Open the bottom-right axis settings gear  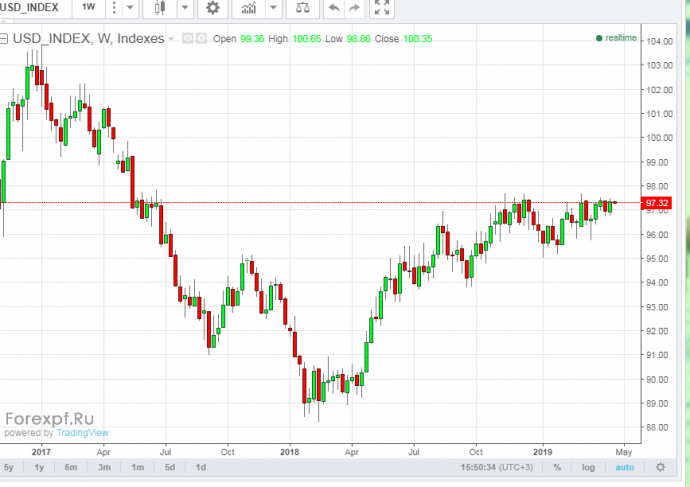pyautogui.click(x=660, y=467)
